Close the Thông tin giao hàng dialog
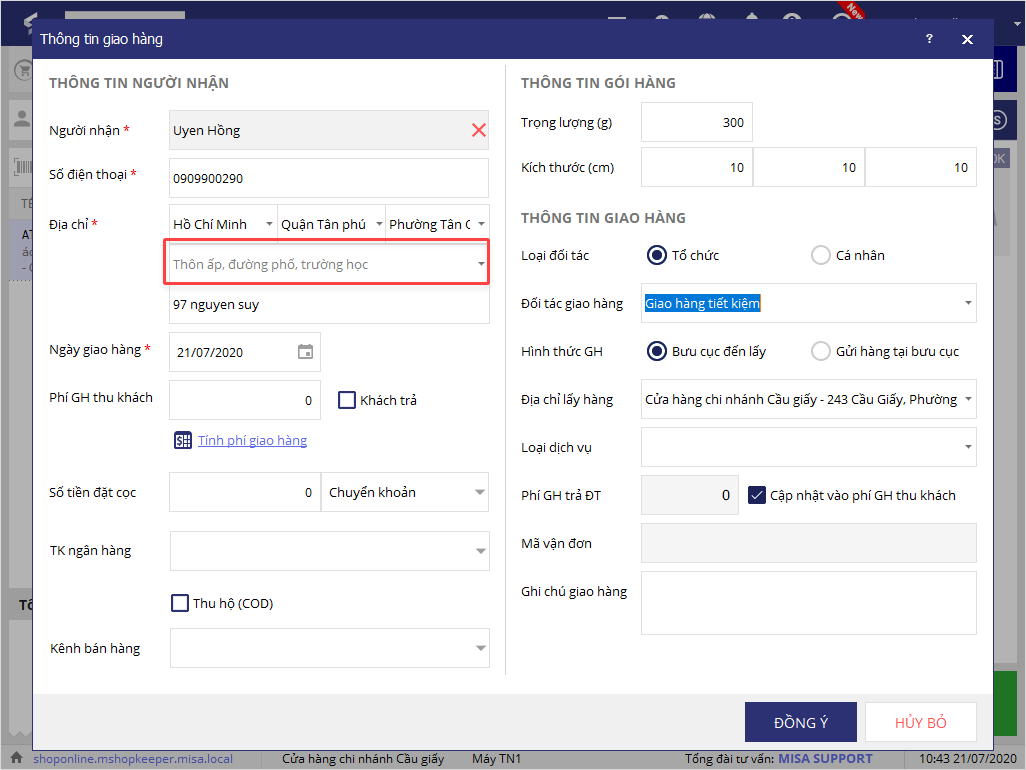The image size is (1026, 770). 967,39
